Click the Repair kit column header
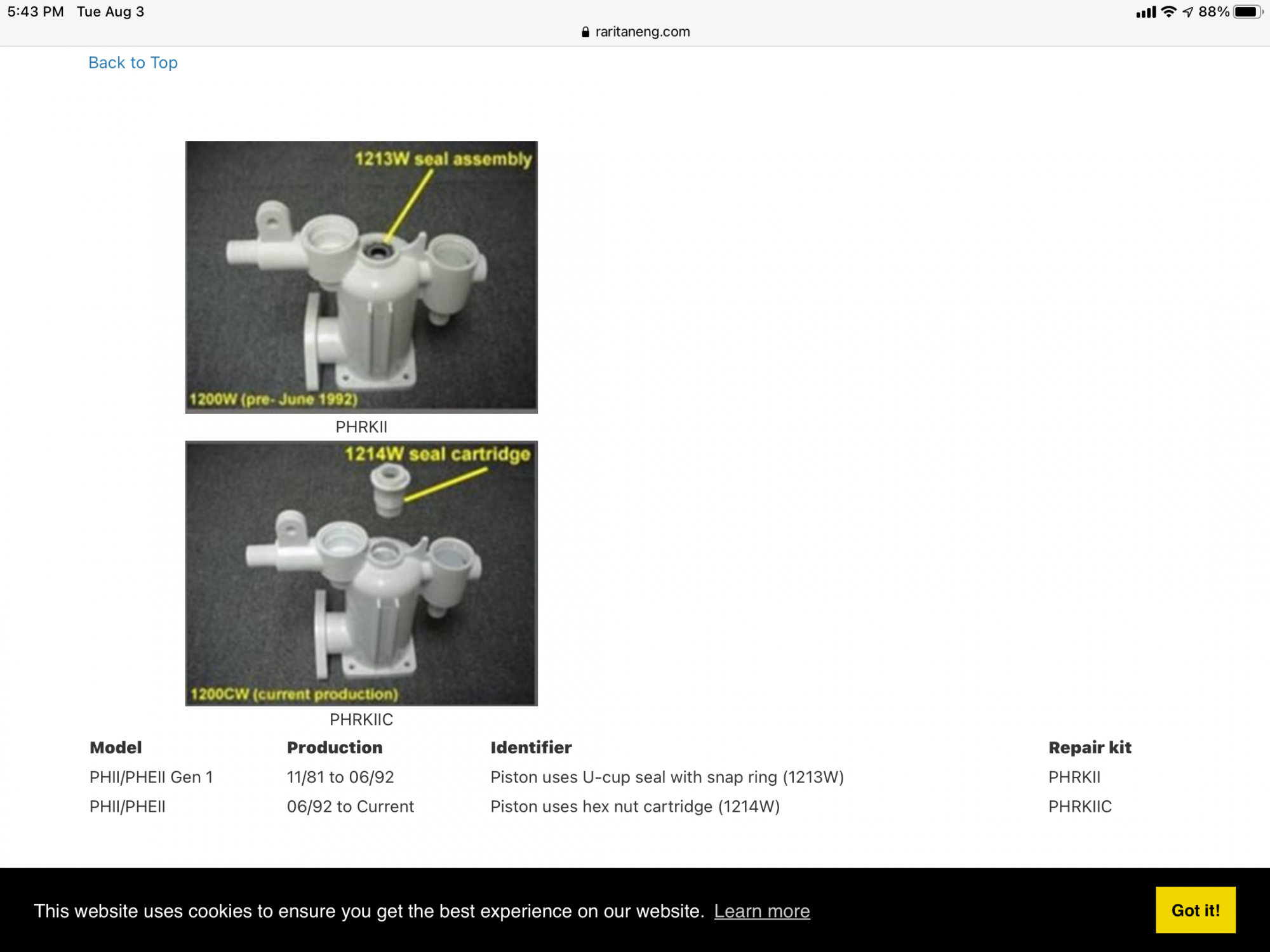This screenshot has height=952, width=1270. pos(1090,748)
